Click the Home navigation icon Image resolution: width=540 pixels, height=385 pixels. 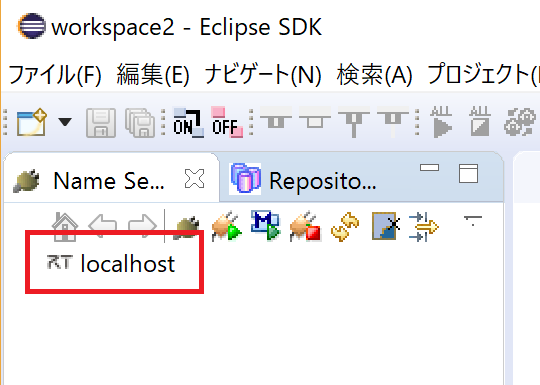pos(65,226)
